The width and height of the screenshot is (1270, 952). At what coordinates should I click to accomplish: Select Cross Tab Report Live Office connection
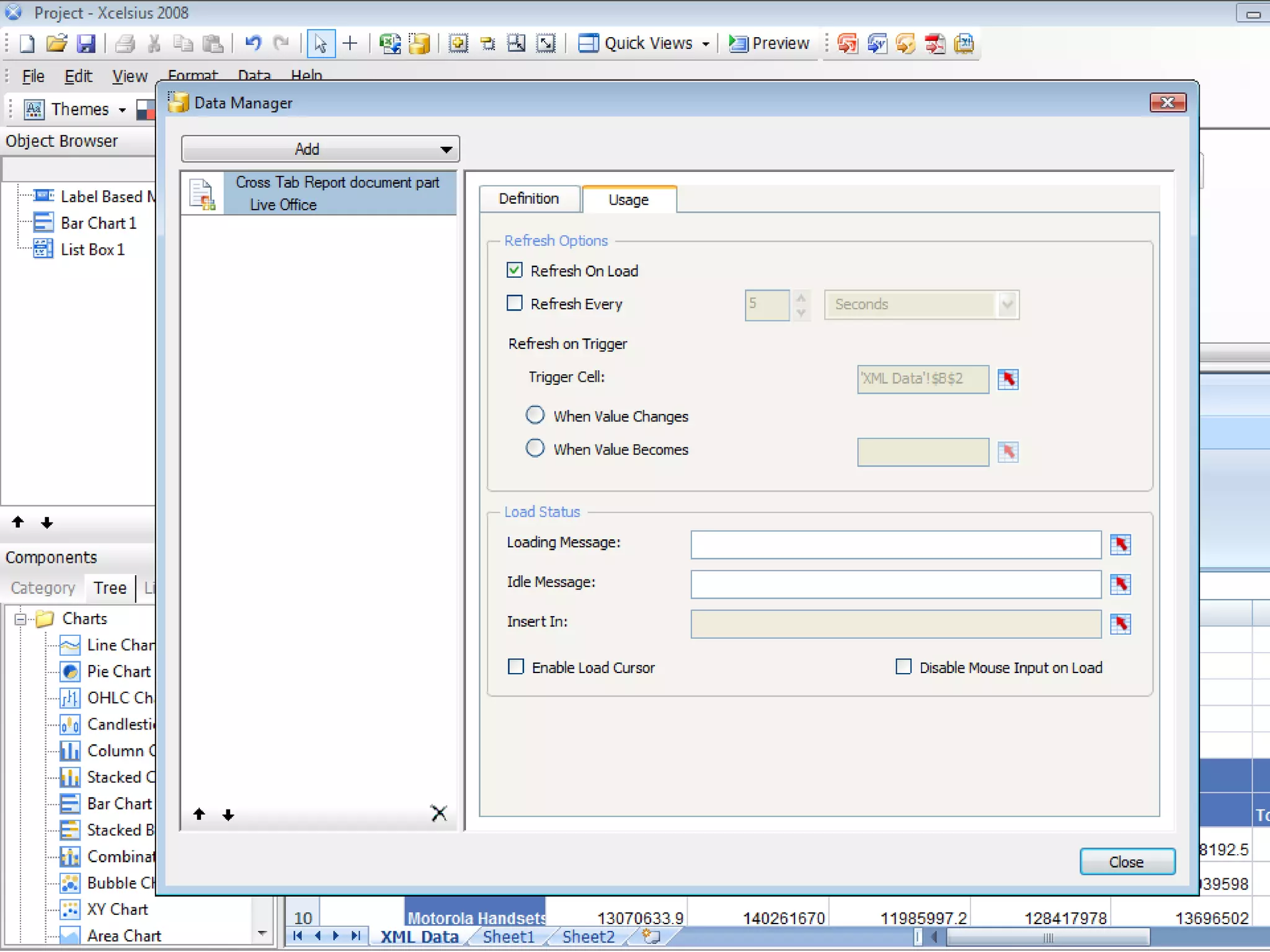pos(319,193)
